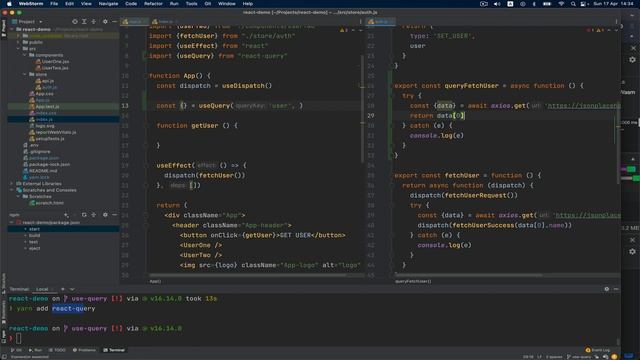
Task: Open the TODO tool window button
Action: point(57,350)
